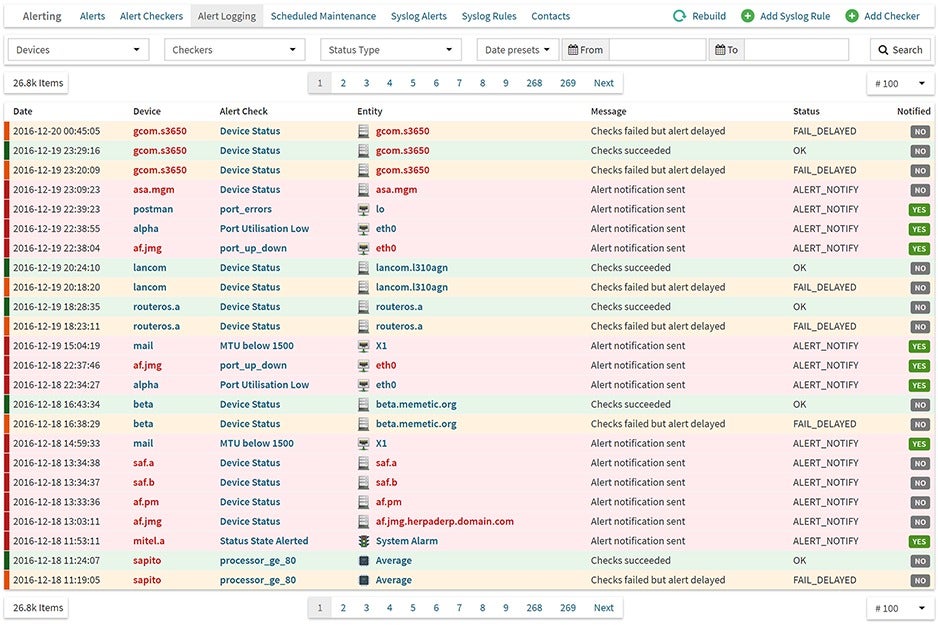Go to page 269 in top pagination
The width and height of the screenshot is (938, 625).
coord(568,83)
